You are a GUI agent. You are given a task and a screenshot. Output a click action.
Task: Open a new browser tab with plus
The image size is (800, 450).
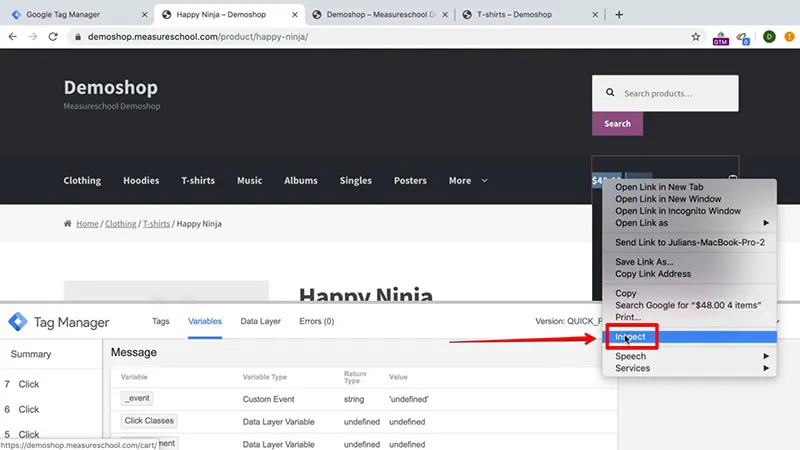pyautogui.click(x=619, y=15)
